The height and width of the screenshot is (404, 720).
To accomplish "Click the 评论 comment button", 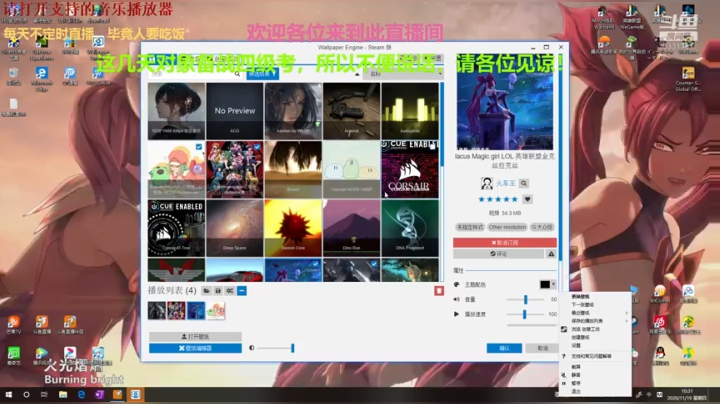I will (x=499, y=254).
